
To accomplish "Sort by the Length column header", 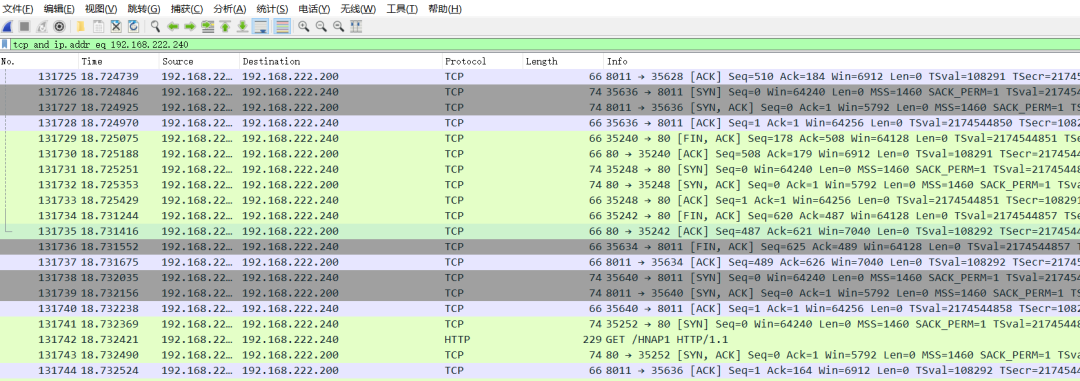I will point(563,61).
